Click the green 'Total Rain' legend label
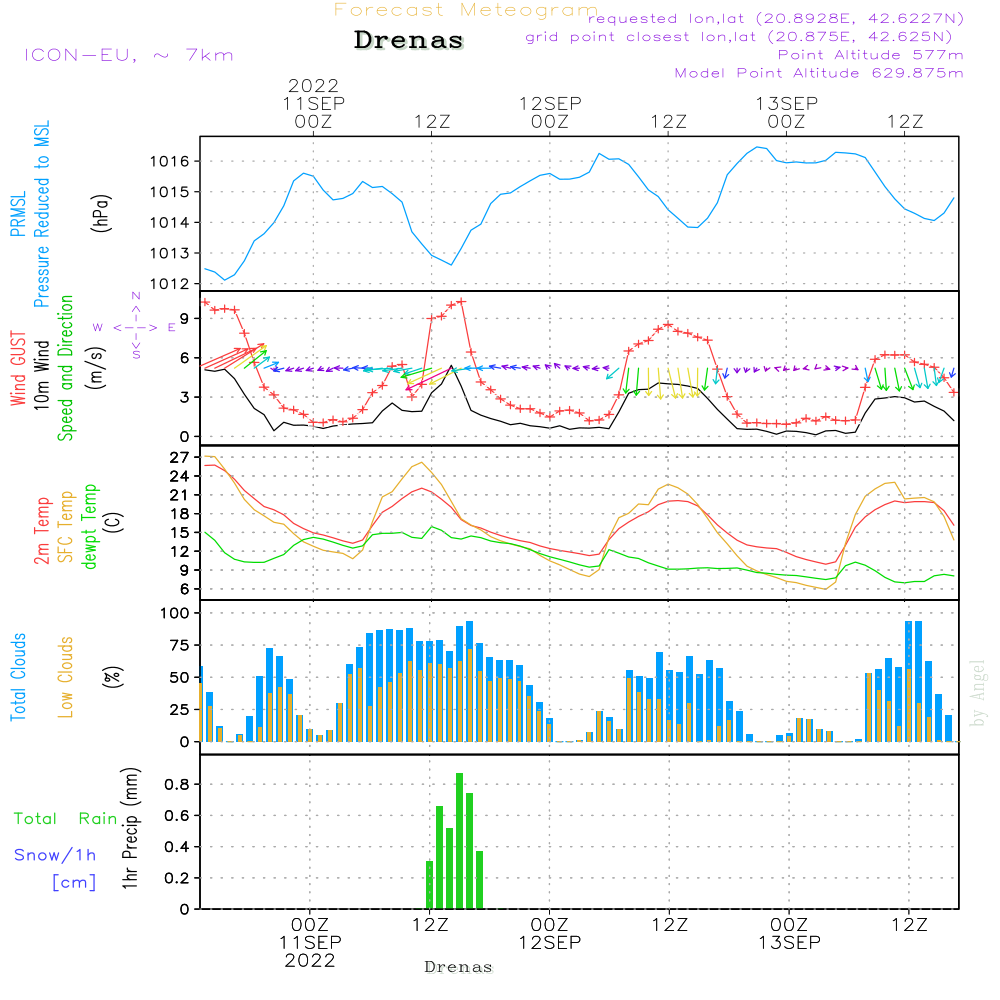This screenshot has height=1000, width=1000. coord(66,818)
